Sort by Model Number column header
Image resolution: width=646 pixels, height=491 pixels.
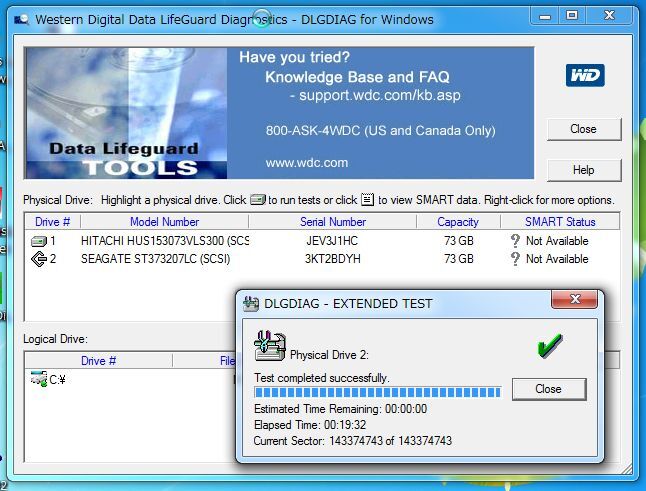tap(164, 222)
